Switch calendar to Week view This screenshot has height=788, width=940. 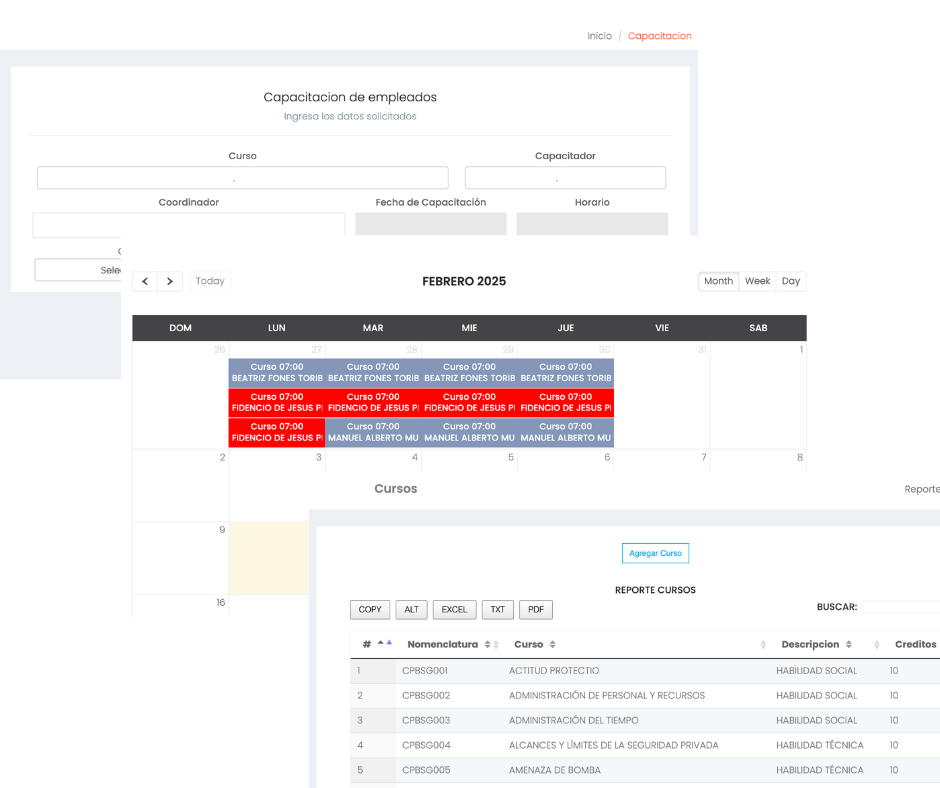coord(757,281)
